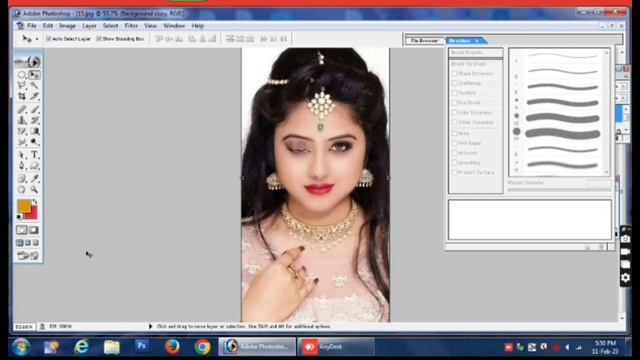
Task: Open the View menu
Action: click(150, 26)
